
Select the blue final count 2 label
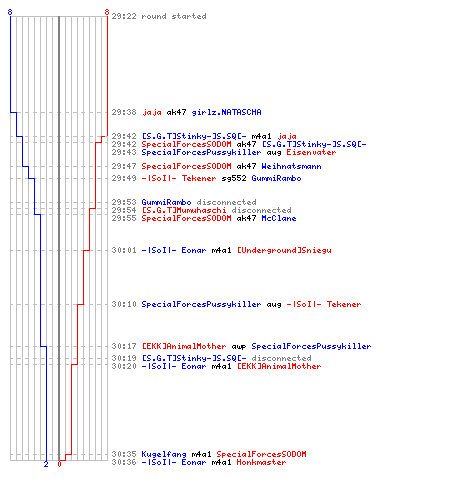pos(46,464)
